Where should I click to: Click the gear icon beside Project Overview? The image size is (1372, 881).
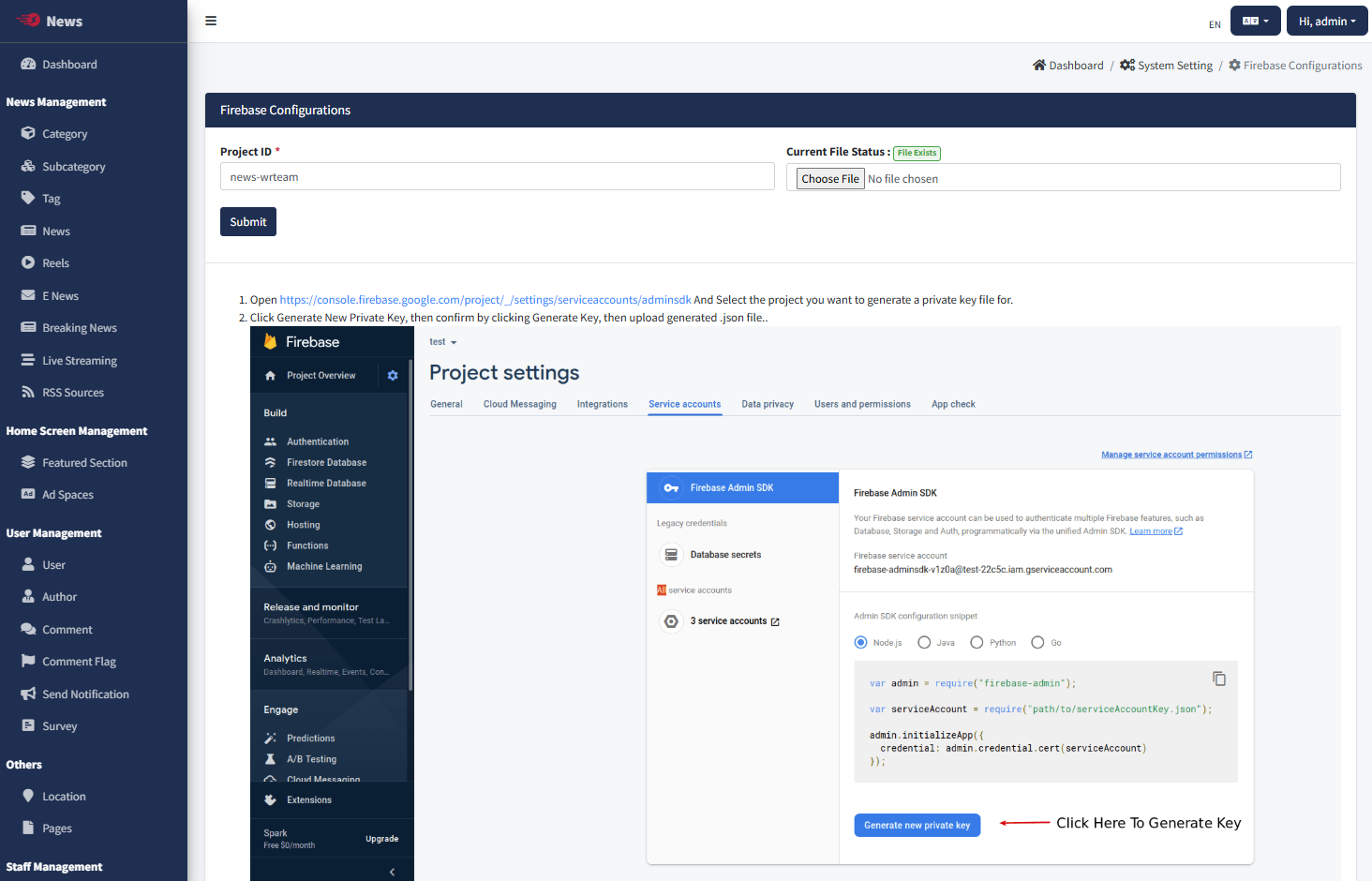(393, 376)
